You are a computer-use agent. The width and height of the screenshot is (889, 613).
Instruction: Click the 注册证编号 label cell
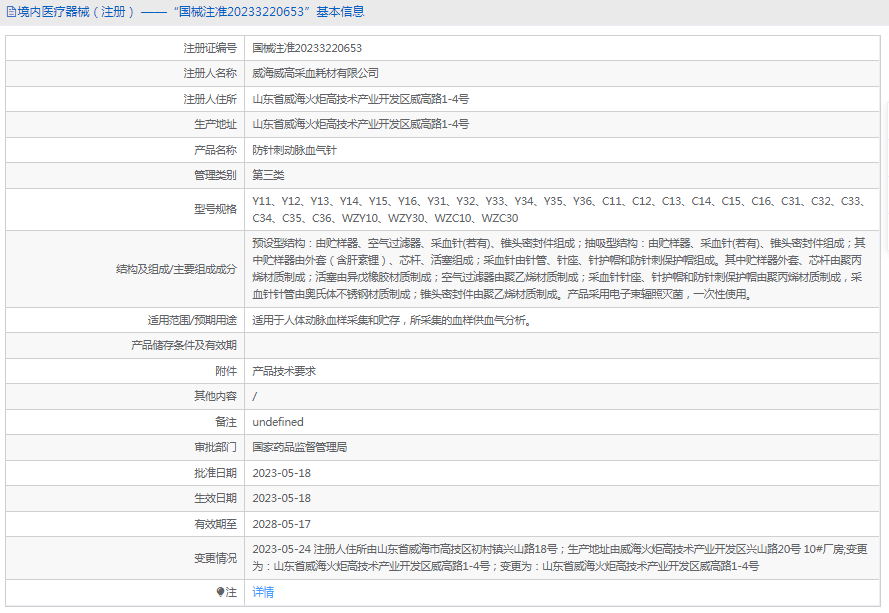(x=210, y=48)
